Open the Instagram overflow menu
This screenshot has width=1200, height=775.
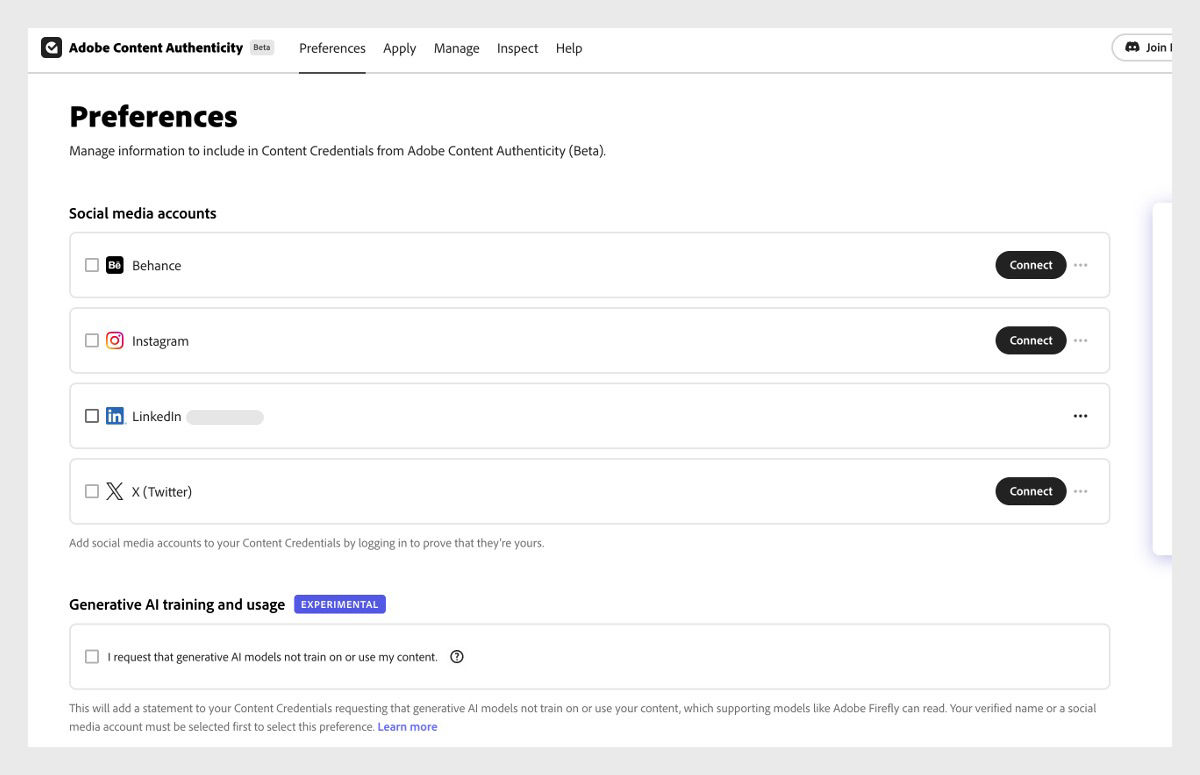click(1081, 340)
